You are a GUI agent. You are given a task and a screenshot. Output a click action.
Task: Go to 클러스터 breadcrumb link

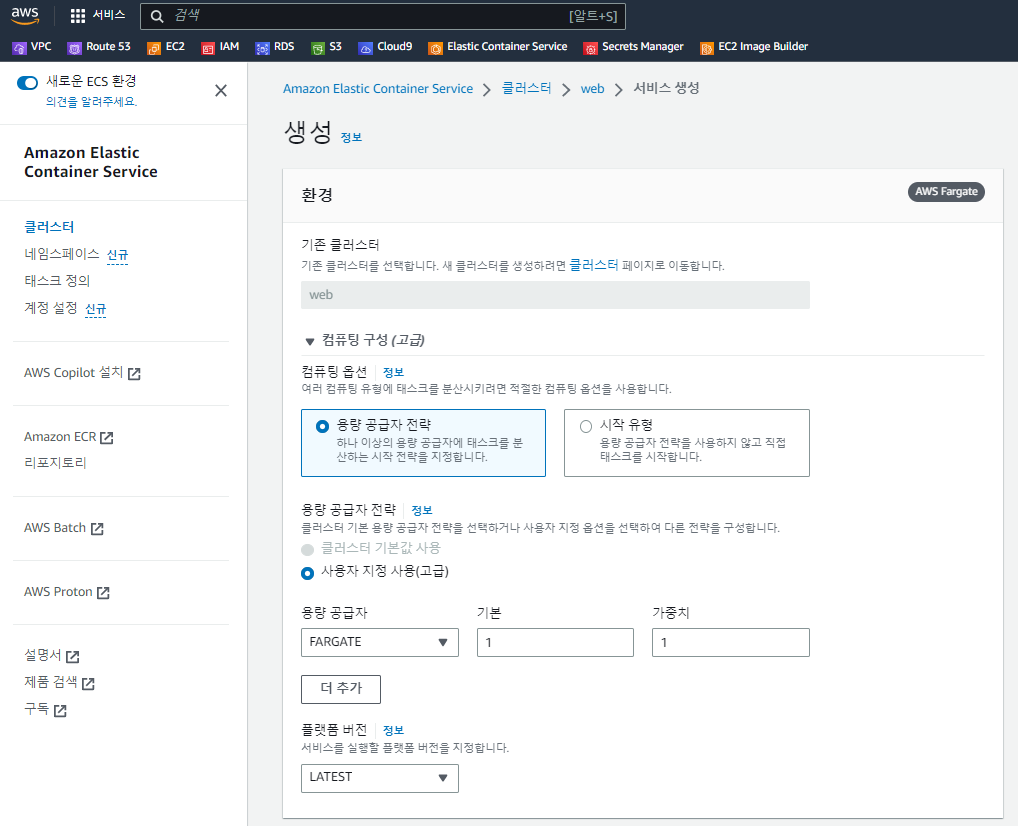coord(527,88)
